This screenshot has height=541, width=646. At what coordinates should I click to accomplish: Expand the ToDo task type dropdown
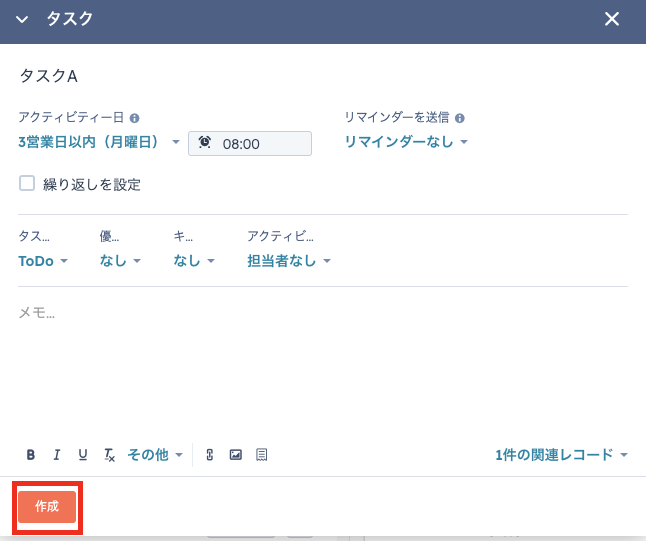(x=43, y=261)
